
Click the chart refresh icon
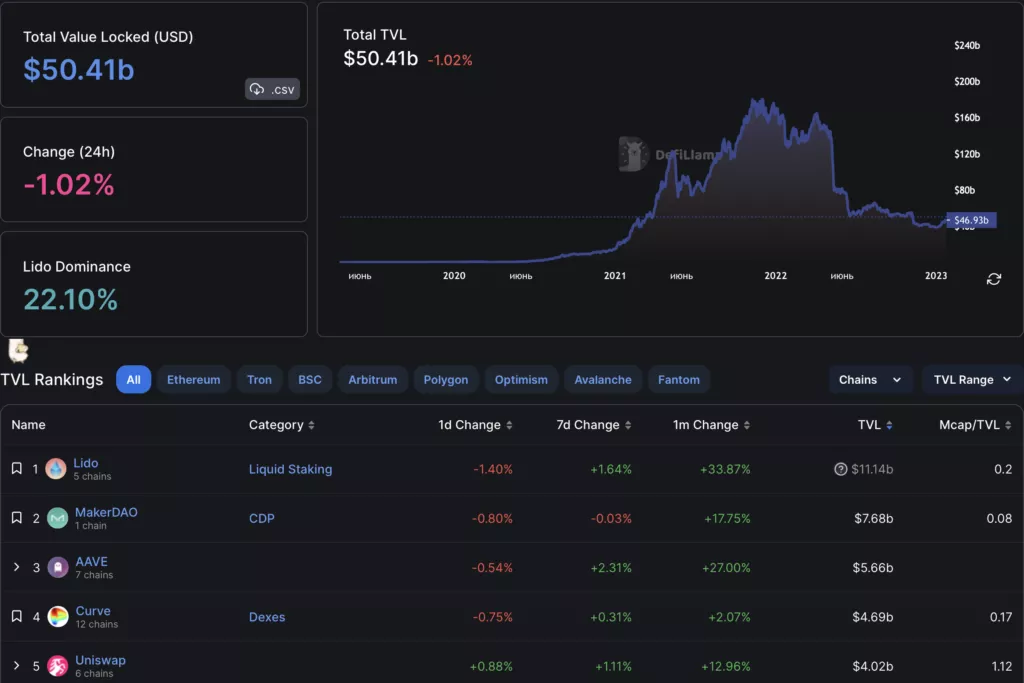tap(993, 279)
